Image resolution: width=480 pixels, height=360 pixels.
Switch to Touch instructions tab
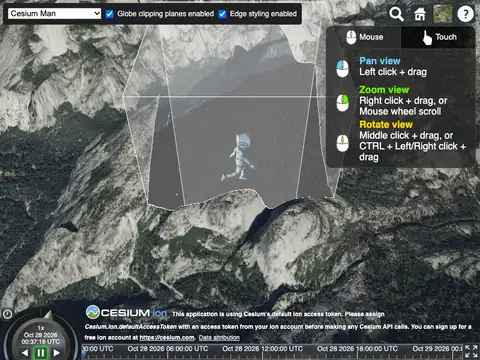coord(438,37)
